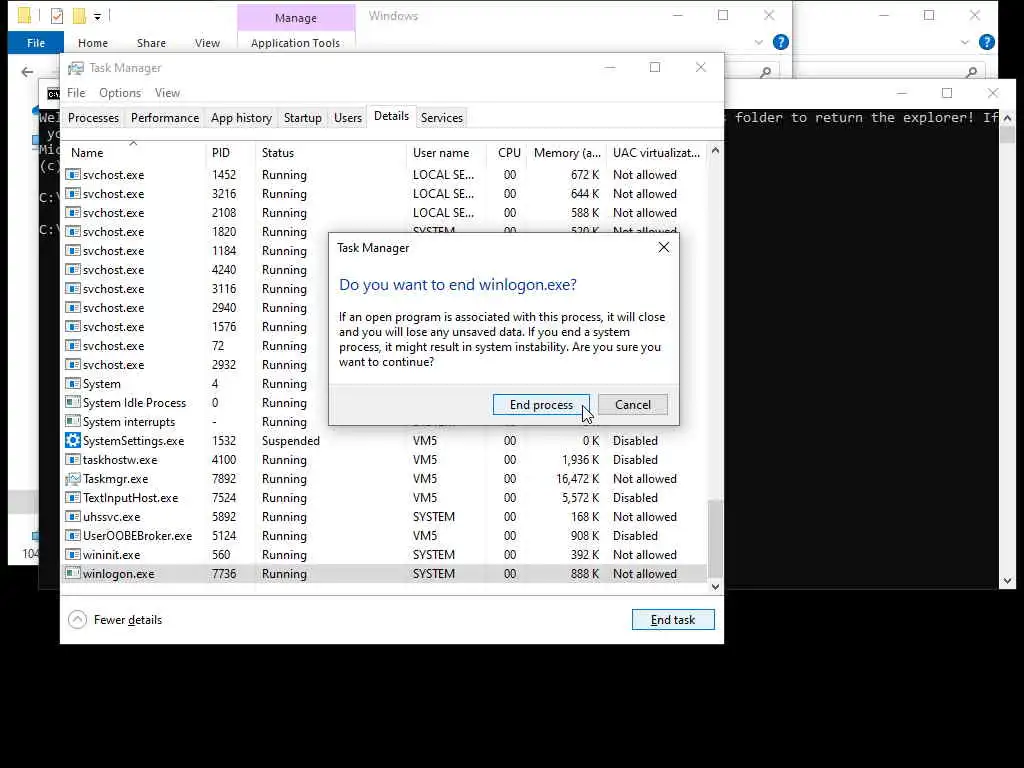Close the winlogon.exe confirmation dialog
Image resolution: width=1024 pixels, height=768 pixels.
tap(664, 248)
